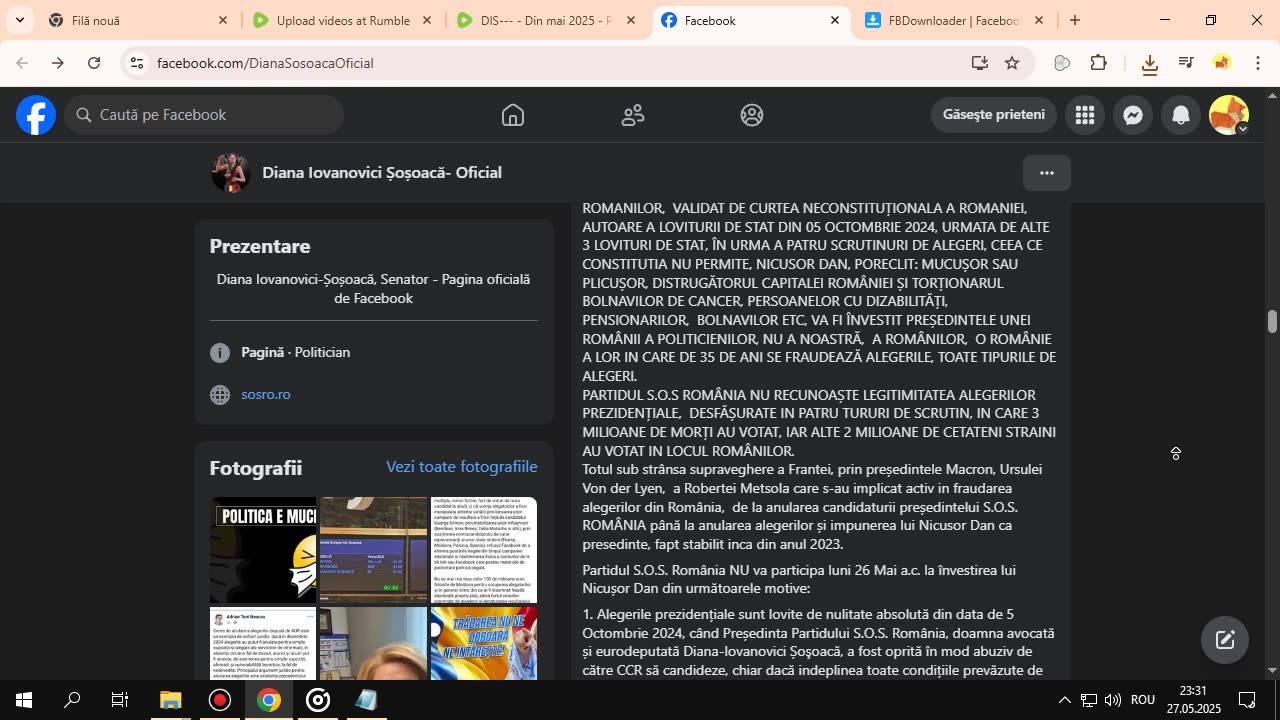Open the sosro.ro website link
1280x720 pixels.
(x=266, y=395)
